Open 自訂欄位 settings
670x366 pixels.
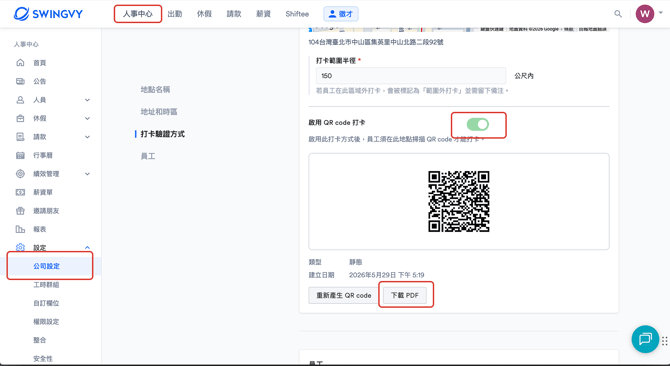click(46, 303)
